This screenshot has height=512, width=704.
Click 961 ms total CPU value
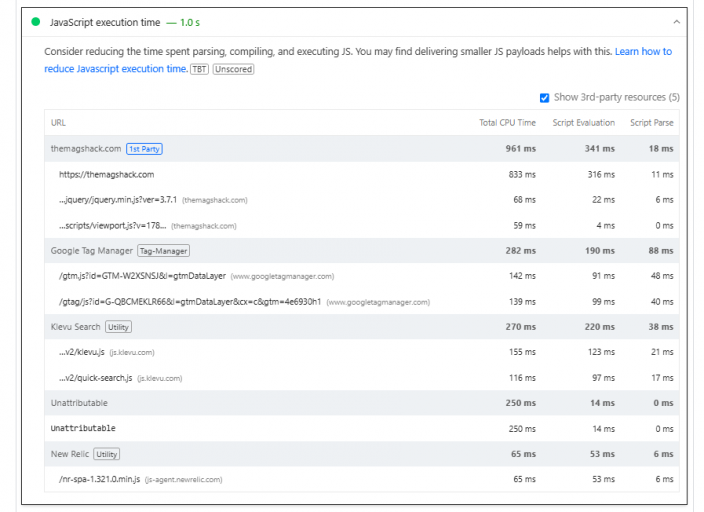(520, 149)
